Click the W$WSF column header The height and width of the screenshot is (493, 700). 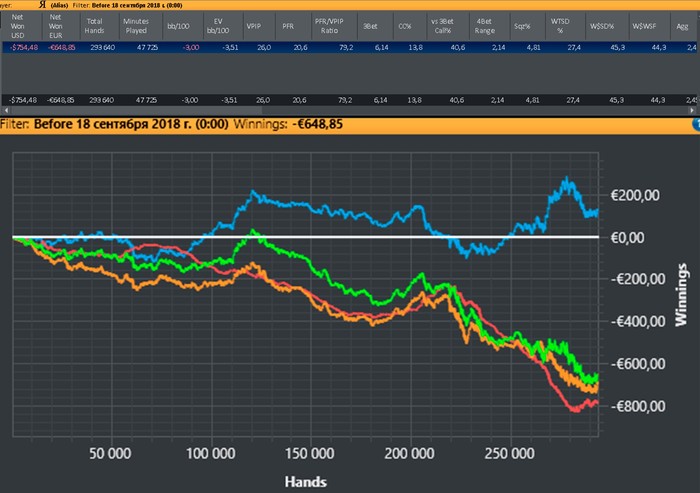(650, 26)
